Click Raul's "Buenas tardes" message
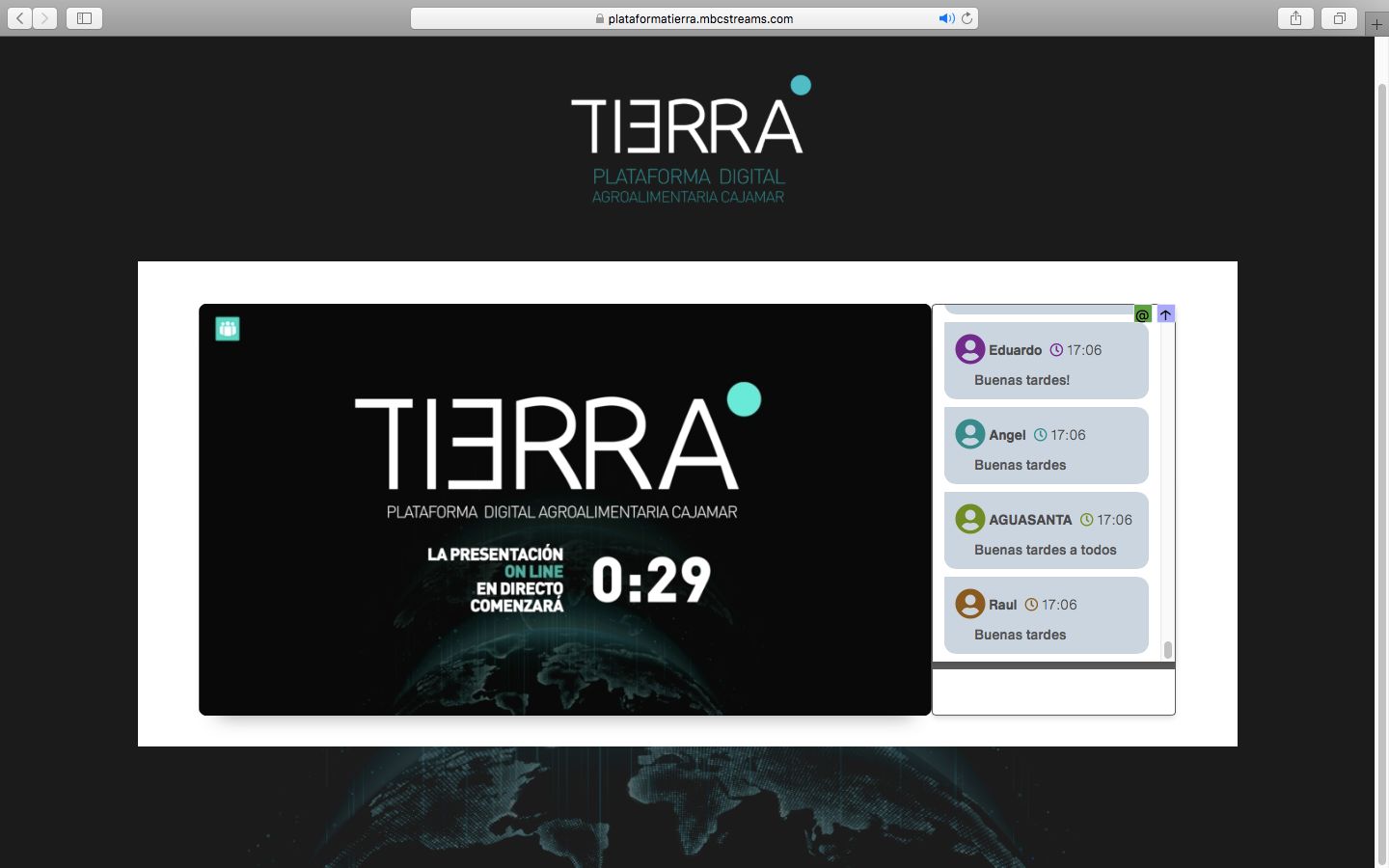 1020,635
